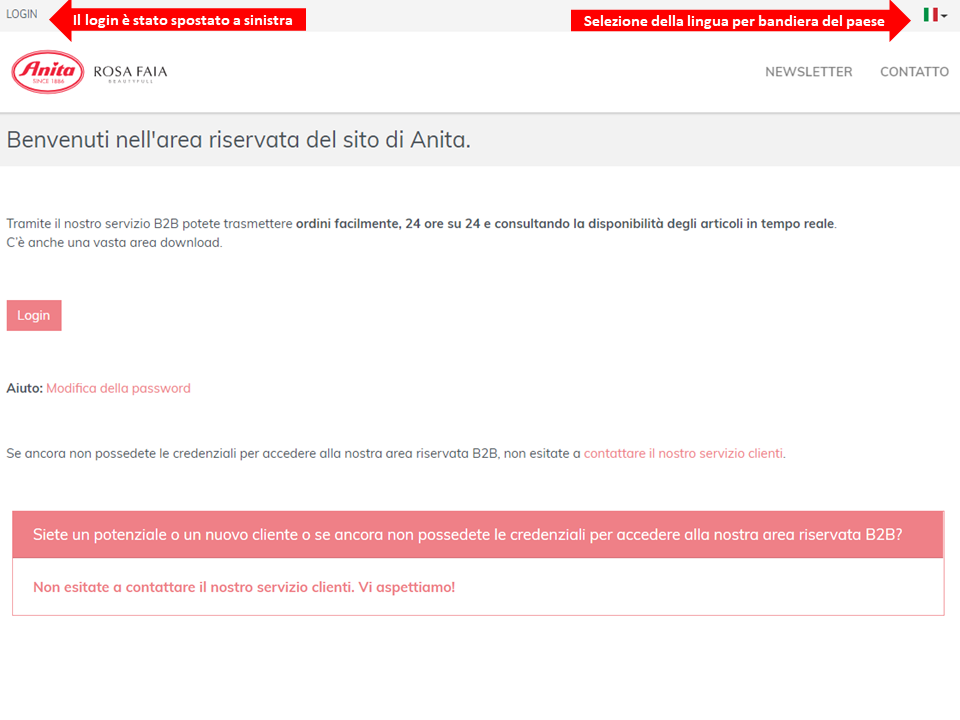Screen dimensions: 960x720
Task: Select the 'Il login è stato spostato' annotation
Action: click(x=188, y=20)
